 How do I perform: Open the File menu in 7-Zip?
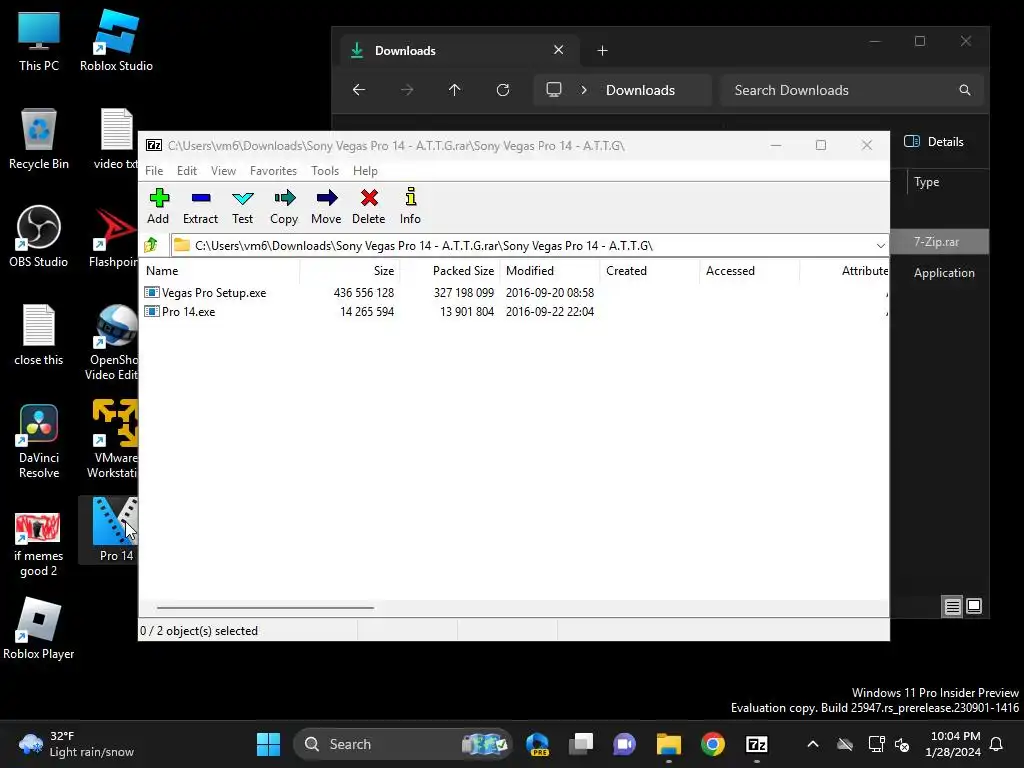coord(154,170)
